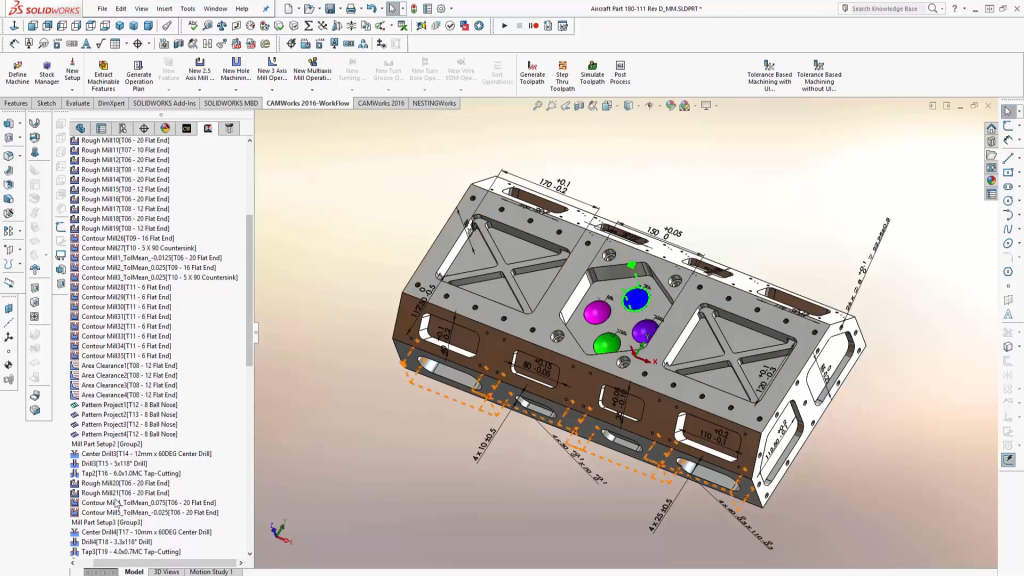
Task: Click the macro Record/Pause button
Action: pos(534,26)
